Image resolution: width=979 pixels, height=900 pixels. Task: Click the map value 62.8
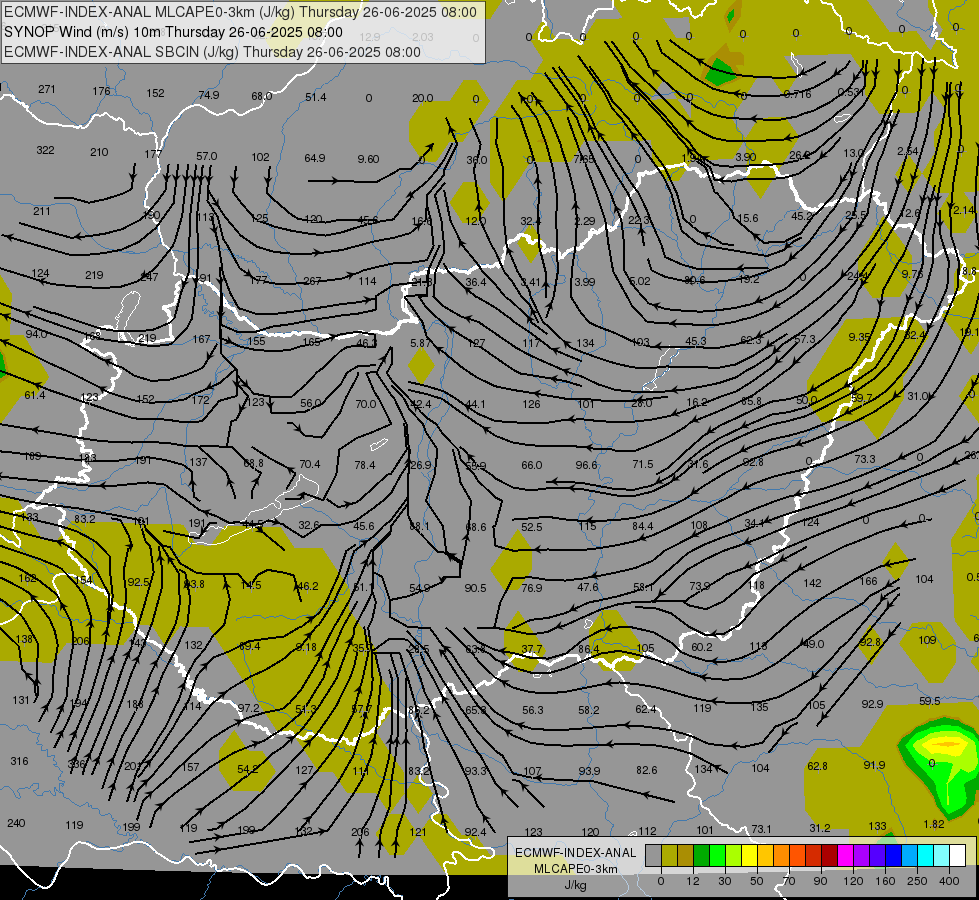click(817, 766)
